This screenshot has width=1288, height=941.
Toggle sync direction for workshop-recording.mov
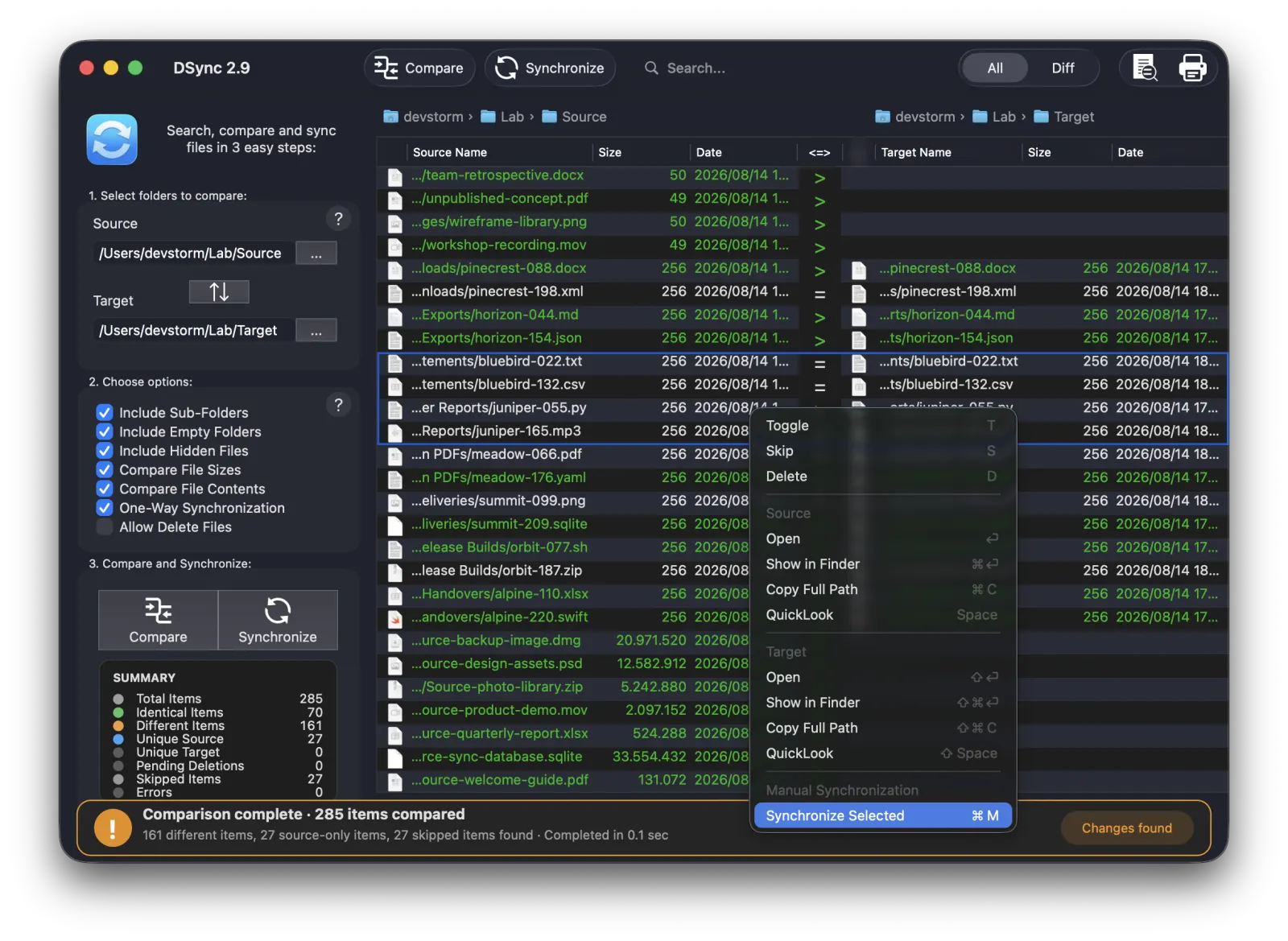click(x=819, y=248)
